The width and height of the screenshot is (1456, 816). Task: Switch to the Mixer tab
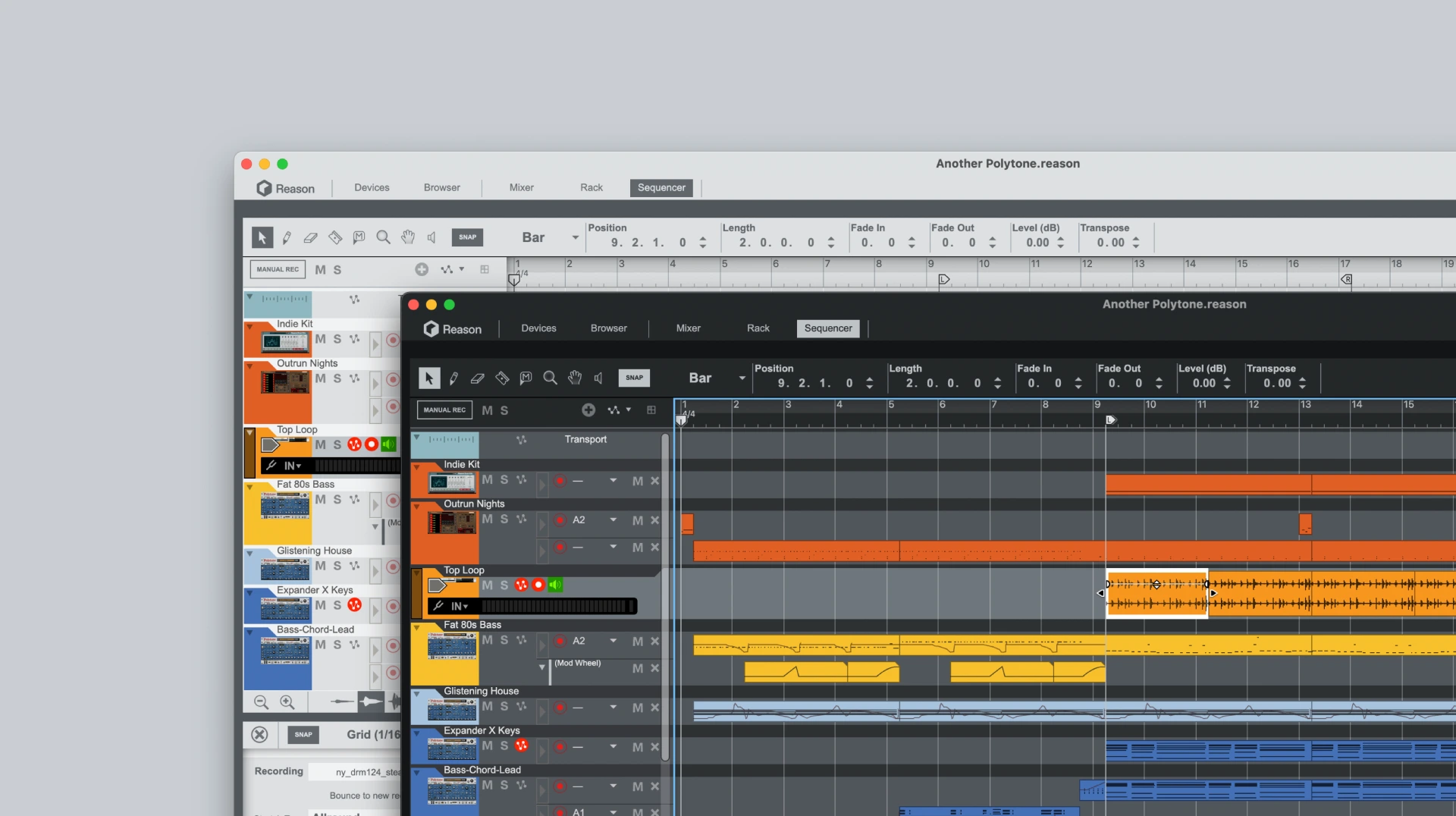[x=687, y=328]
